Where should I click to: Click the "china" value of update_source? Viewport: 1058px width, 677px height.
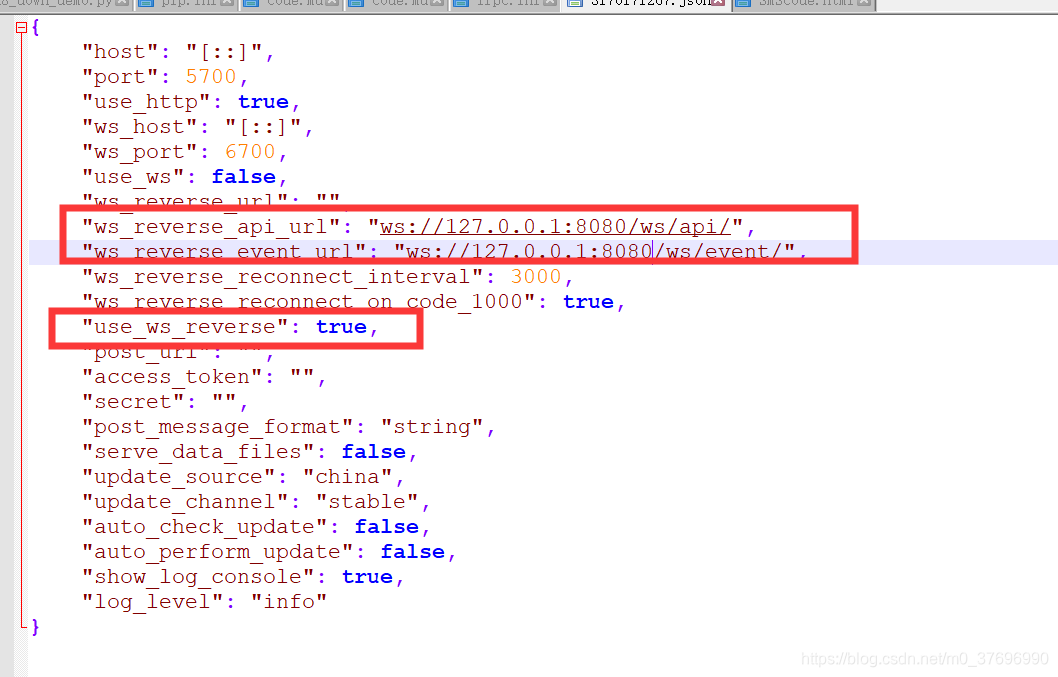click(347, 477)
